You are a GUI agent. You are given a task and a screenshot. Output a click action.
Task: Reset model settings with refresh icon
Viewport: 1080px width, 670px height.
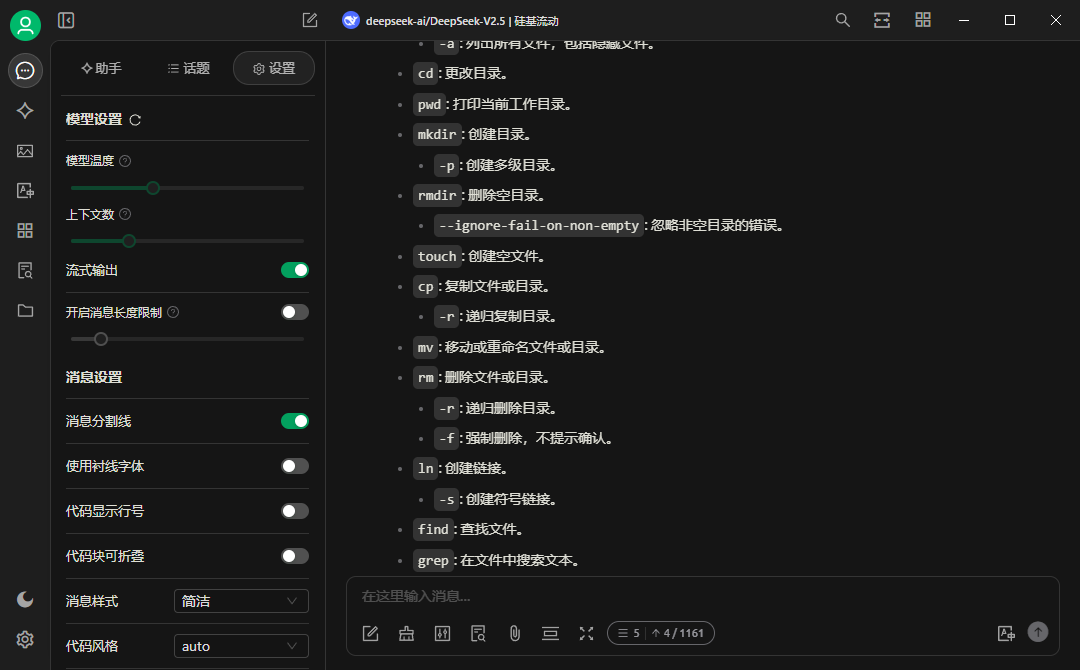coord(135,120)
